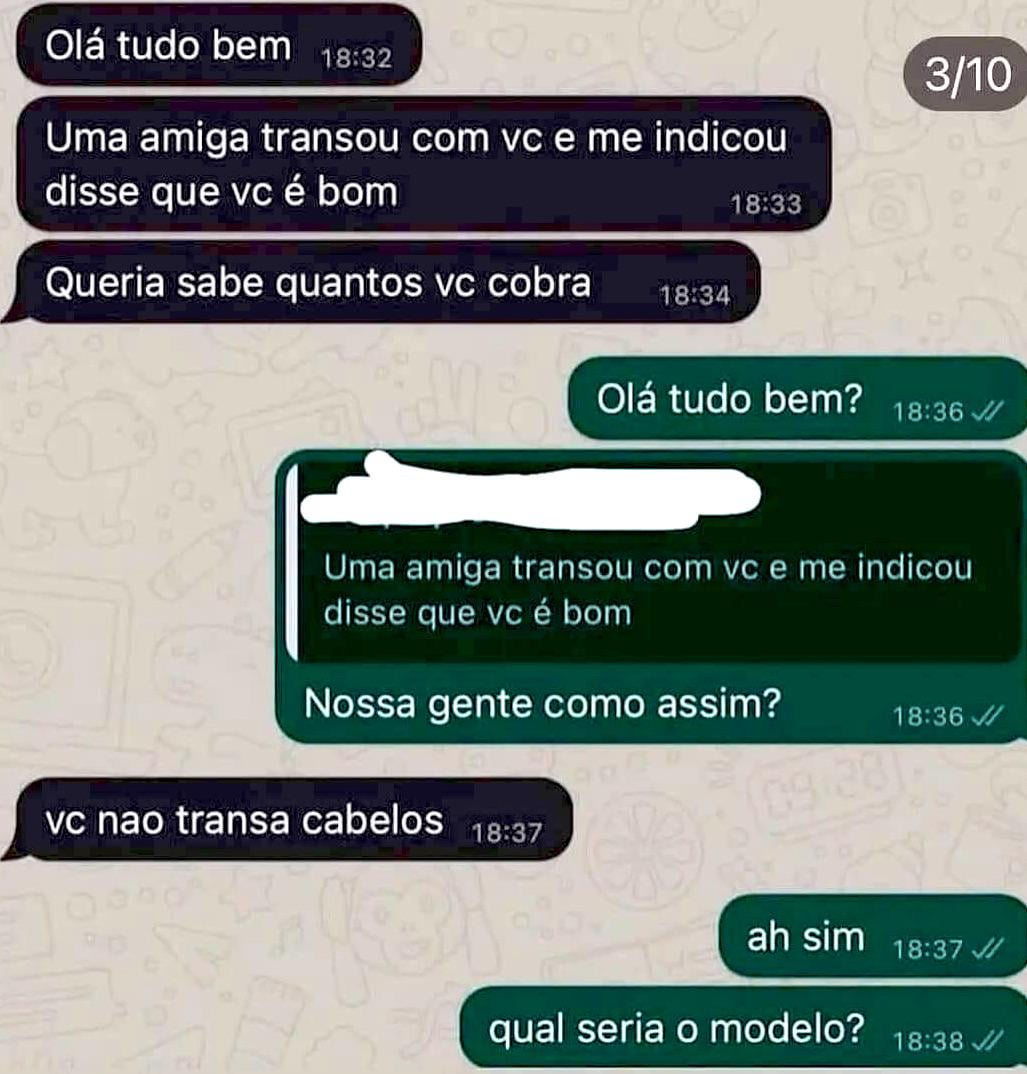Open the 'Uma amiga transou com vc' received message
The image size is (1027, 1074).
click(423, 164)
